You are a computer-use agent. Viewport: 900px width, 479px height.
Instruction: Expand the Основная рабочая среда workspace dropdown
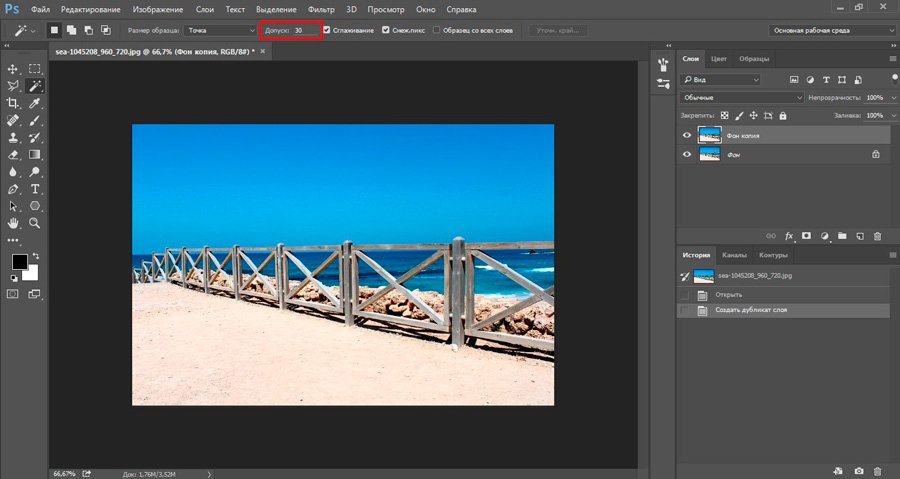point(832,30)
